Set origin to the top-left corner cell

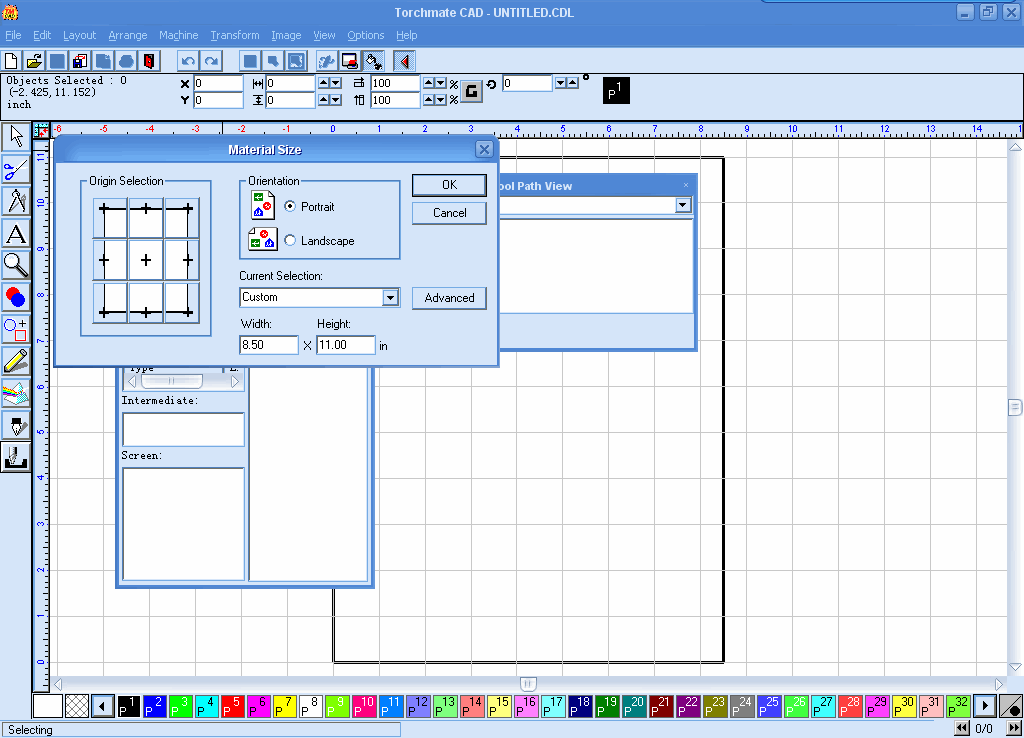tap(110, 218)
